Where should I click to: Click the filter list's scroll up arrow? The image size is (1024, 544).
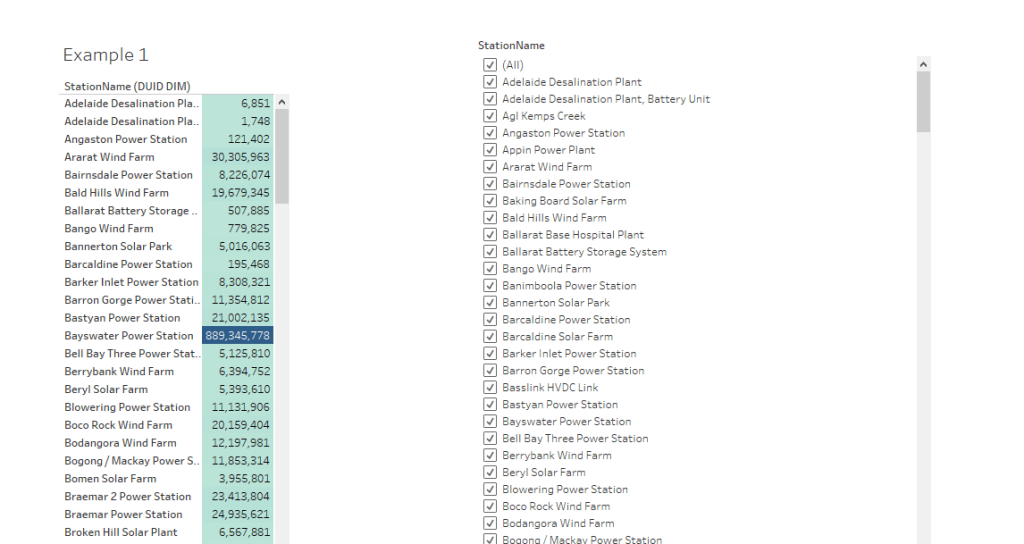pos(923,65)
